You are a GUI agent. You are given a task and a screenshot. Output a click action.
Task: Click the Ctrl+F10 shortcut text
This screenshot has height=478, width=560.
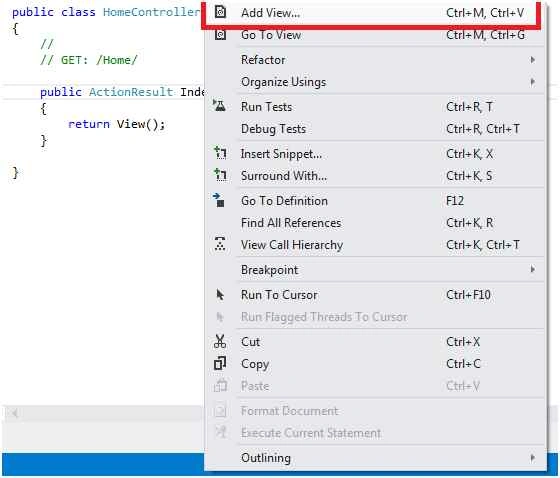coord(468,295)
